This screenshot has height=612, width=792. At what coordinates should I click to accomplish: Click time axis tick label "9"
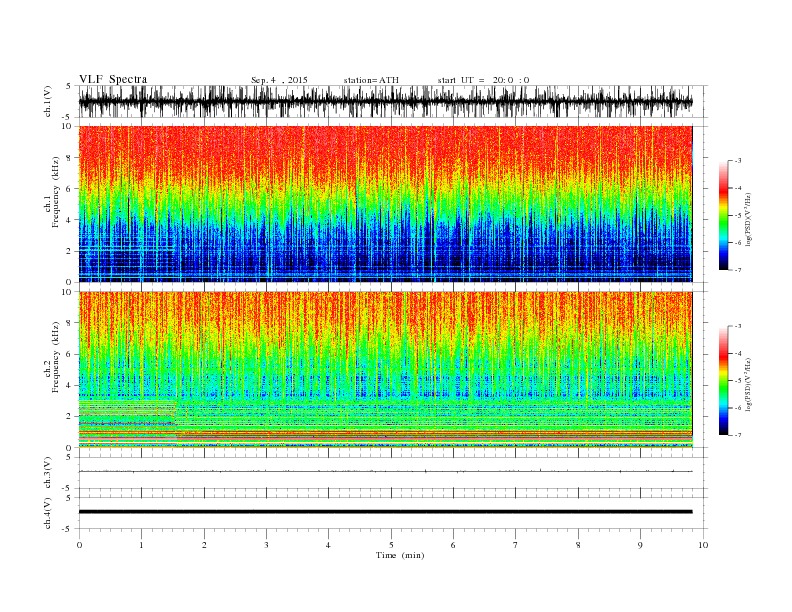[640, 545]
